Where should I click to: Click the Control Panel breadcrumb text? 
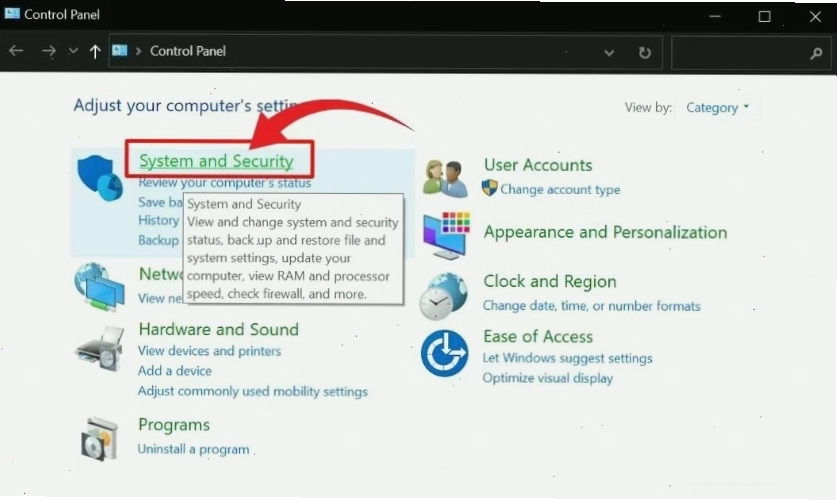tap(188, 51)
